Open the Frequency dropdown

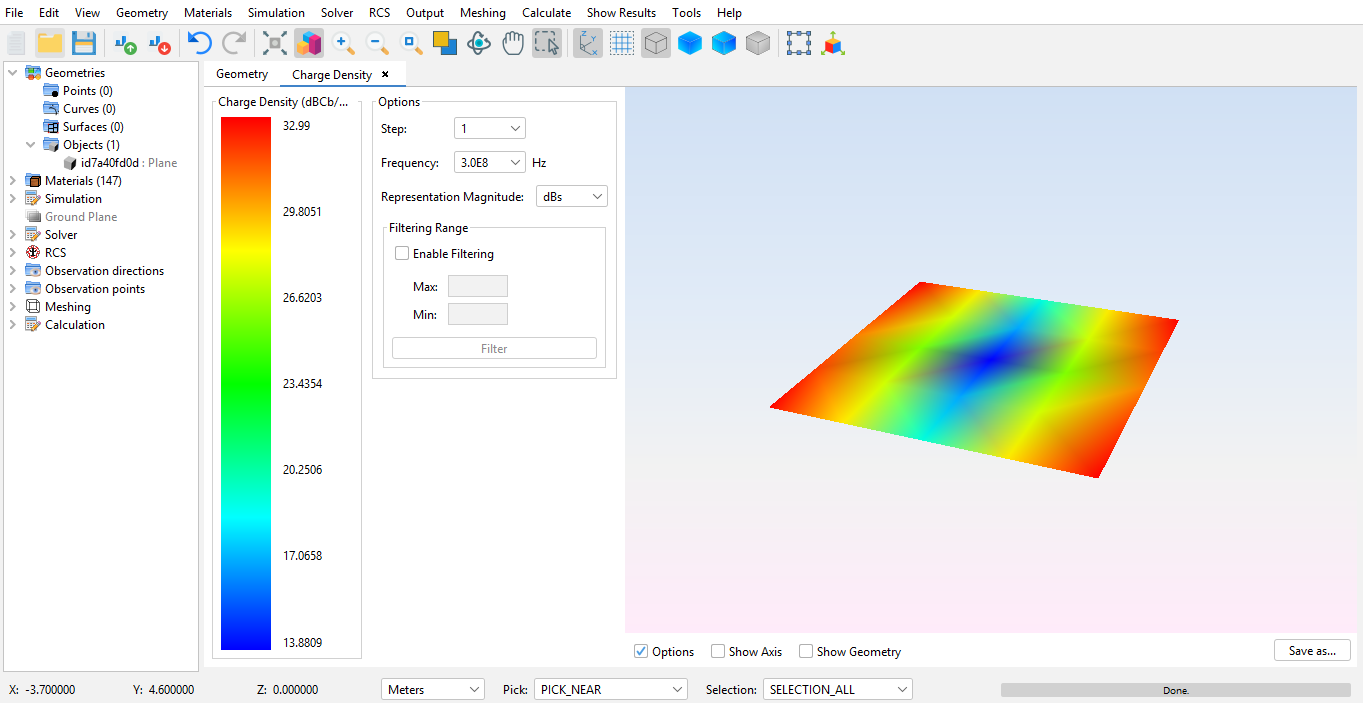(x=489, y=163)
